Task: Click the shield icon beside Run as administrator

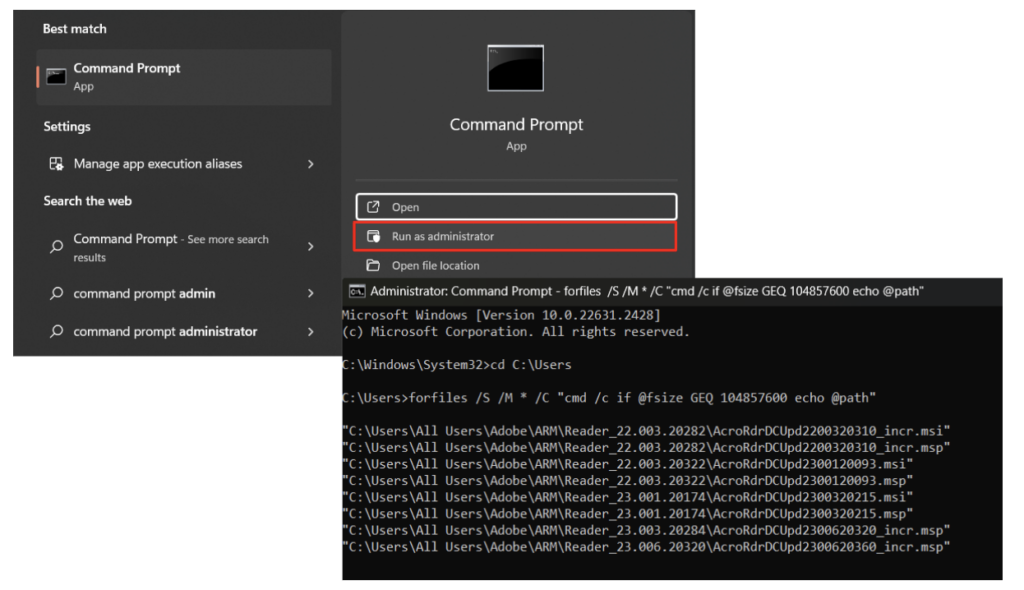Action: click(374, 236)
